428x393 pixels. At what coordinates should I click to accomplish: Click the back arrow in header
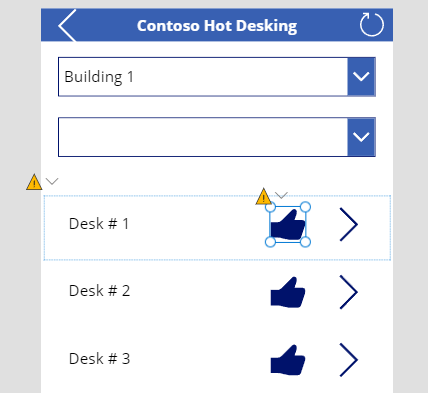click(x=67, y=25)
